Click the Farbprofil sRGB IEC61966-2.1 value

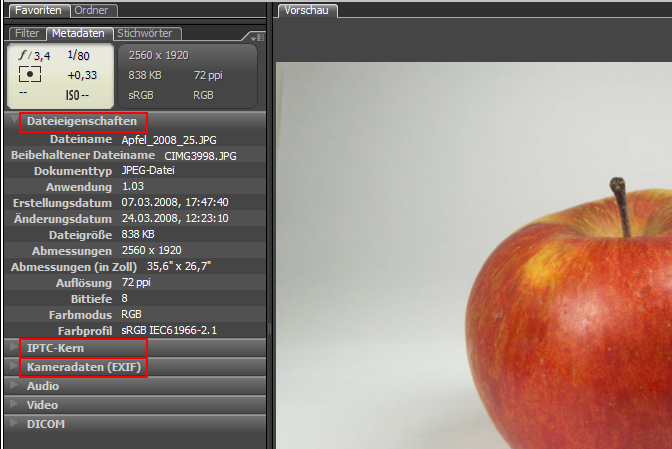(x=169, y=329)
